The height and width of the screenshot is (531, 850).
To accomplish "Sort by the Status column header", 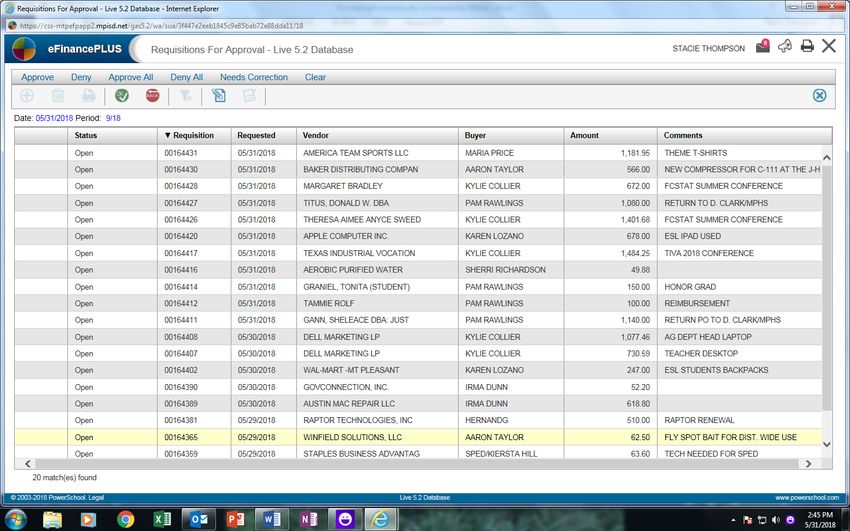I will tap(113, 135).
